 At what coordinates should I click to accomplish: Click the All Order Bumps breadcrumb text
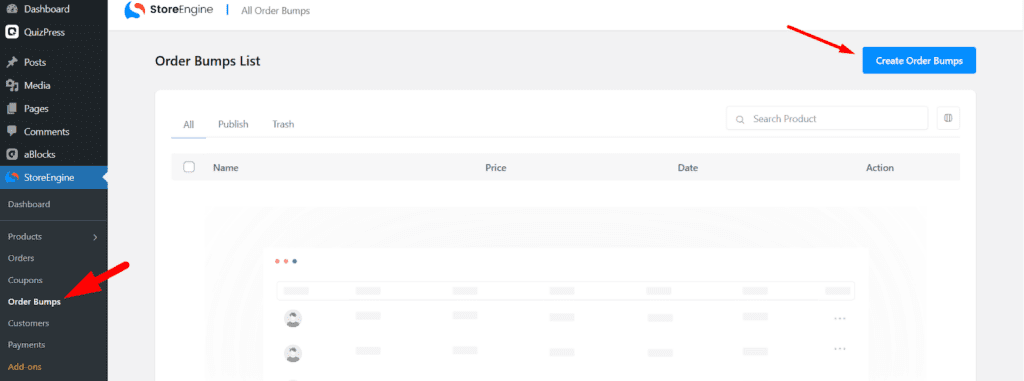(x=276, y=11)
